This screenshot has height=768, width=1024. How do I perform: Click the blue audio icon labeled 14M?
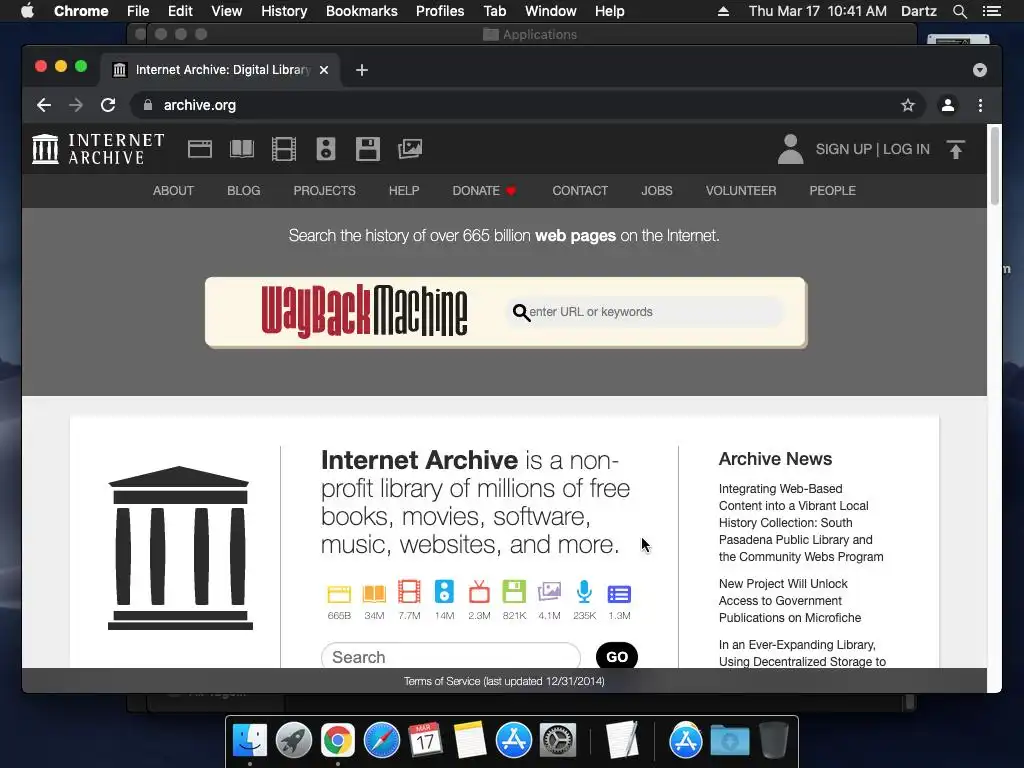click(x=444, y=592)
